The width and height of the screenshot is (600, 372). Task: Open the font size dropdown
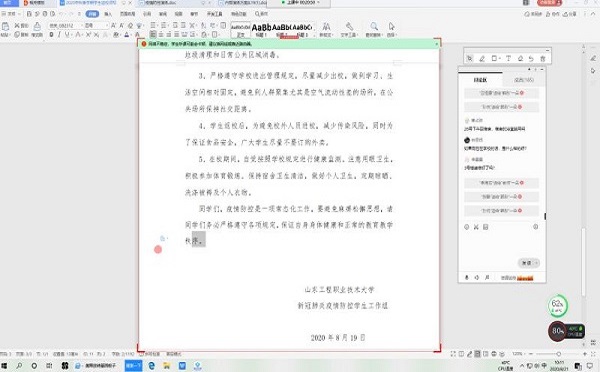[x=96, y=25]
